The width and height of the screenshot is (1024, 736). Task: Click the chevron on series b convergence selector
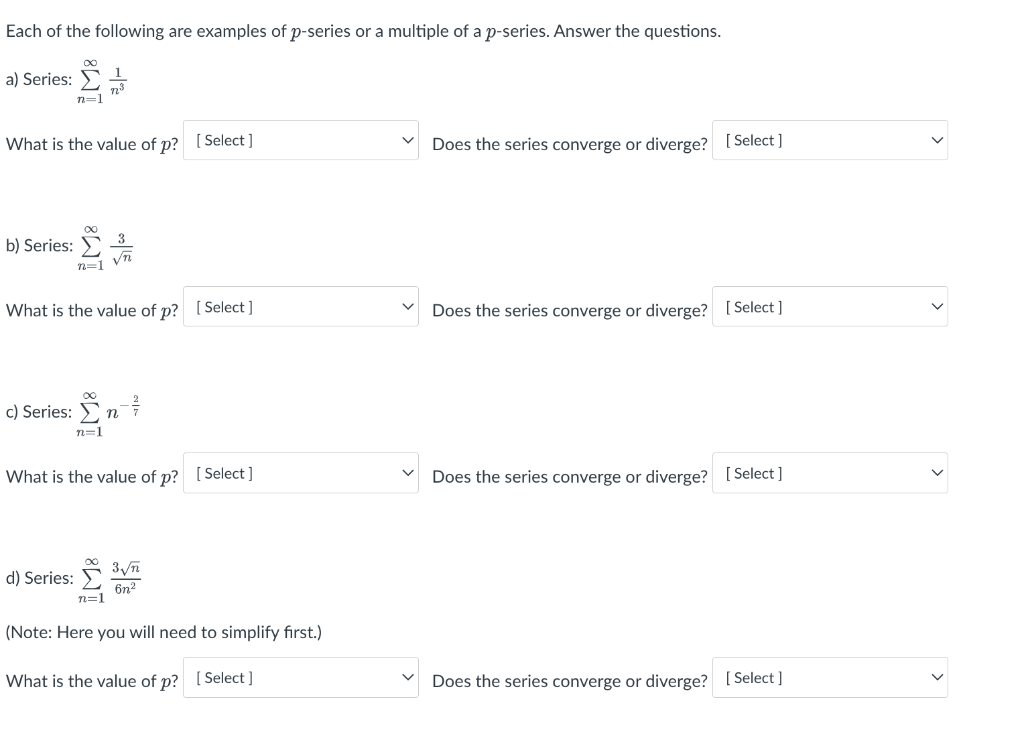point(937,306)
